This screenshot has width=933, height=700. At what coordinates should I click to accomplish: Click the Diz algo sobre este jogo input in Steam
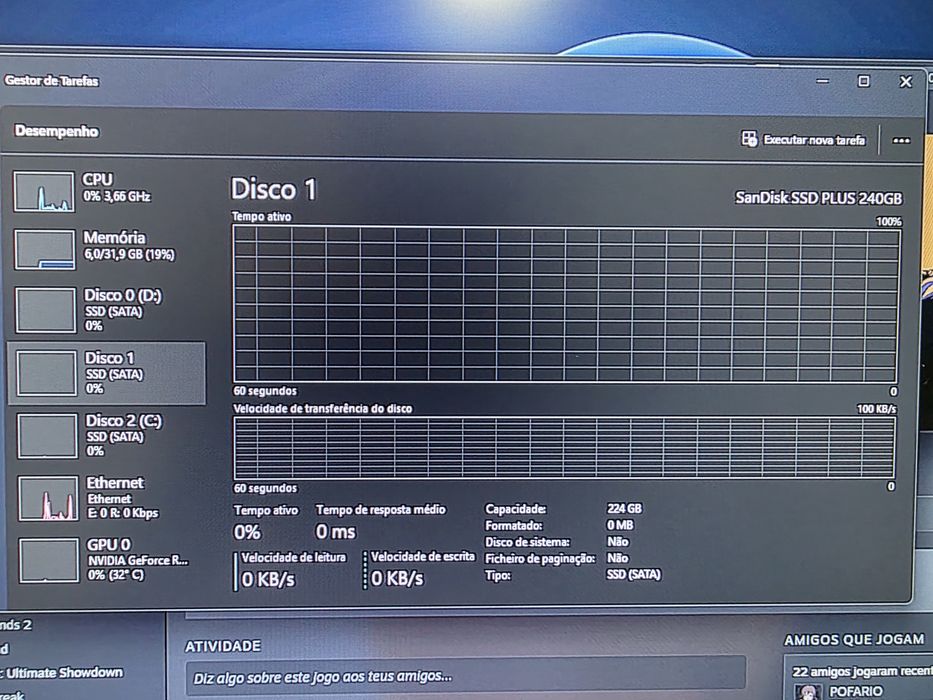click(465, 676)
